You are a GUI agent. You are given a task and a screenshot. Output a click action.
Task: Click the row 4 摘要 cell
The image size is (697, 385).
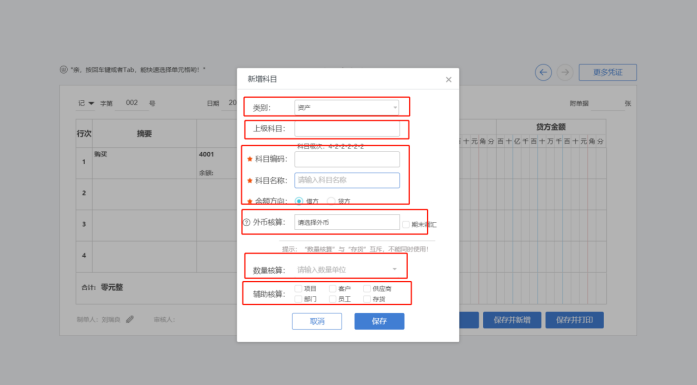(x=144, y=257)
